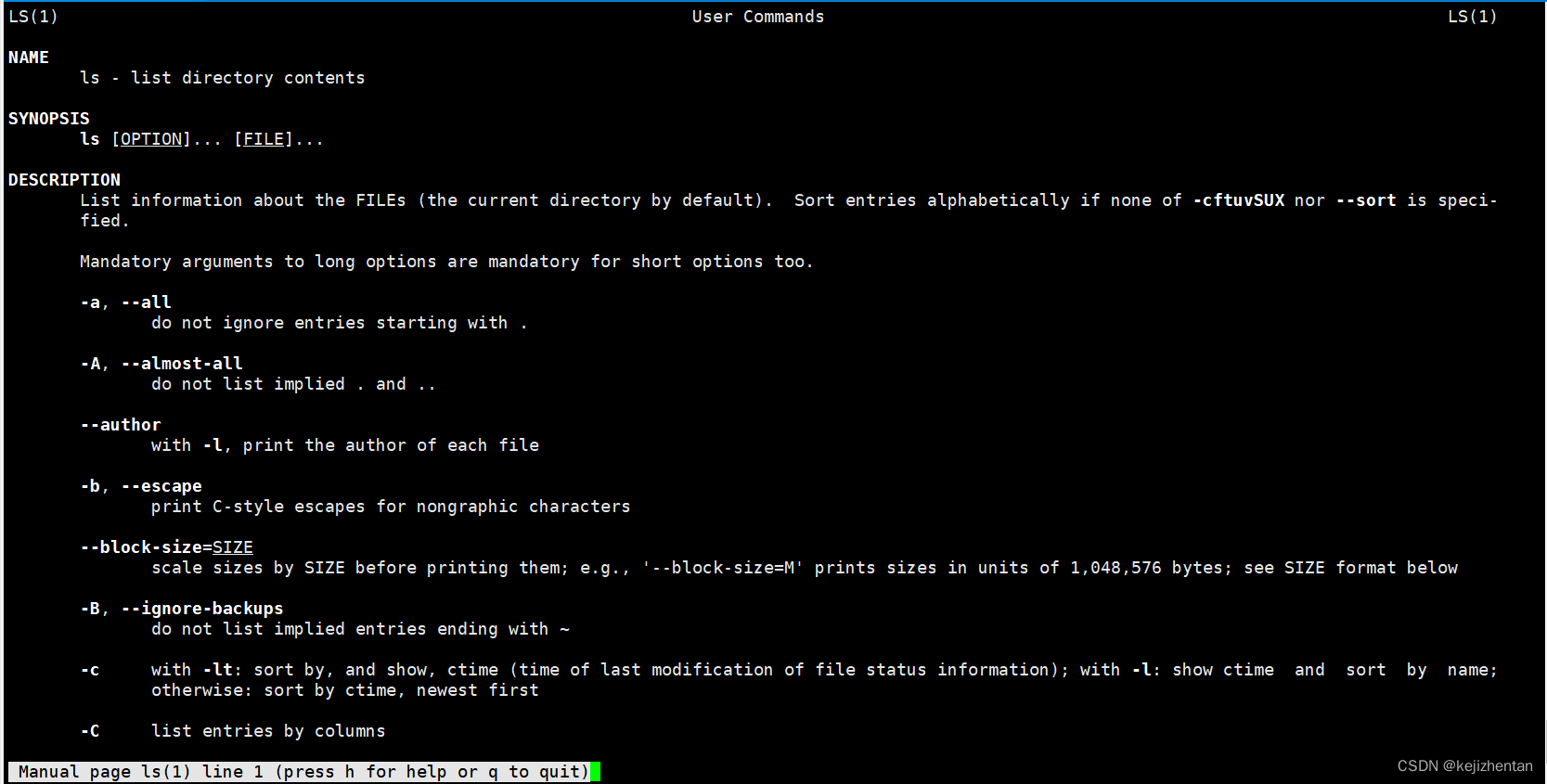
Task: Click the SYNOPSIS section heading
Action: coord(49,119)
